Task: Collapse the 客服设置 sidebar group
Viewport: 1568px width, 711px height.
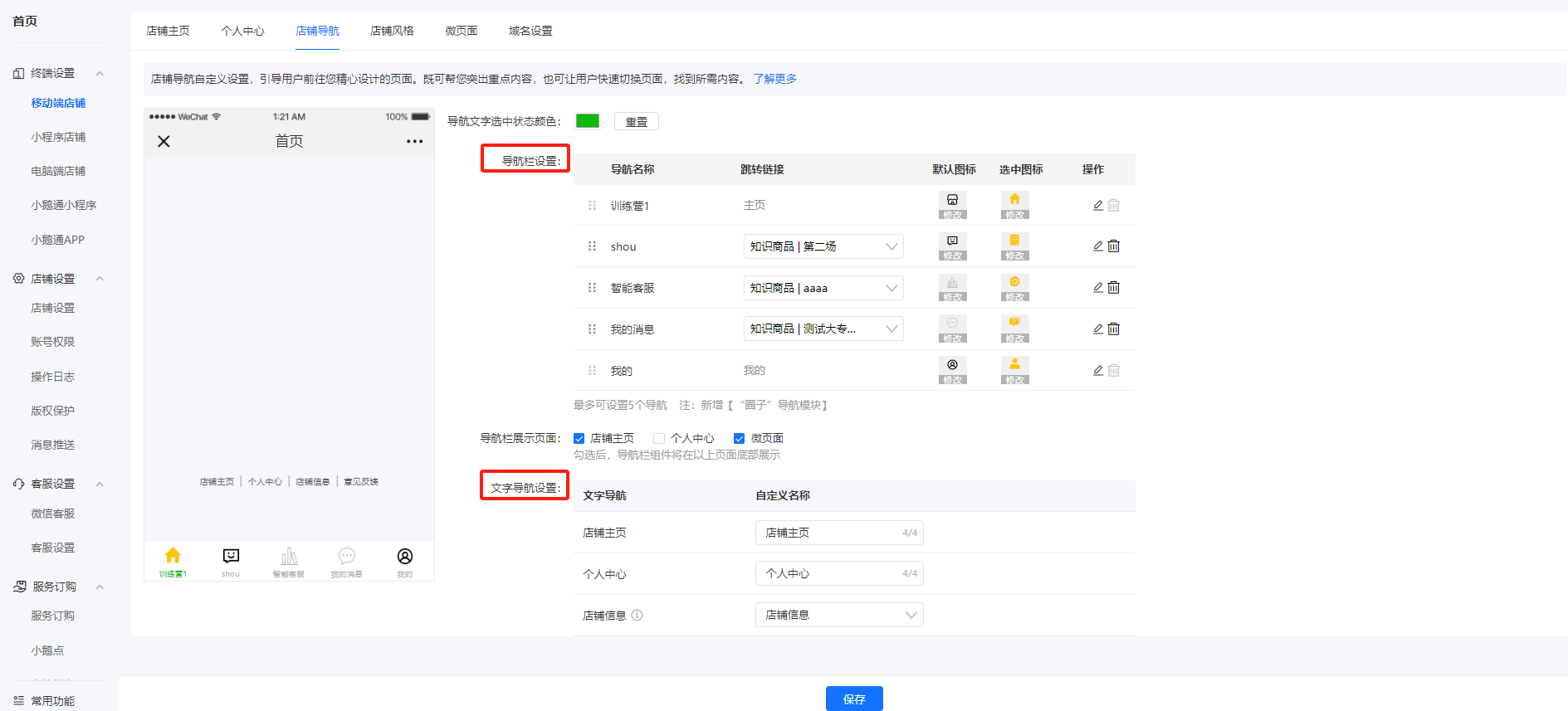Action: [100, 484]
